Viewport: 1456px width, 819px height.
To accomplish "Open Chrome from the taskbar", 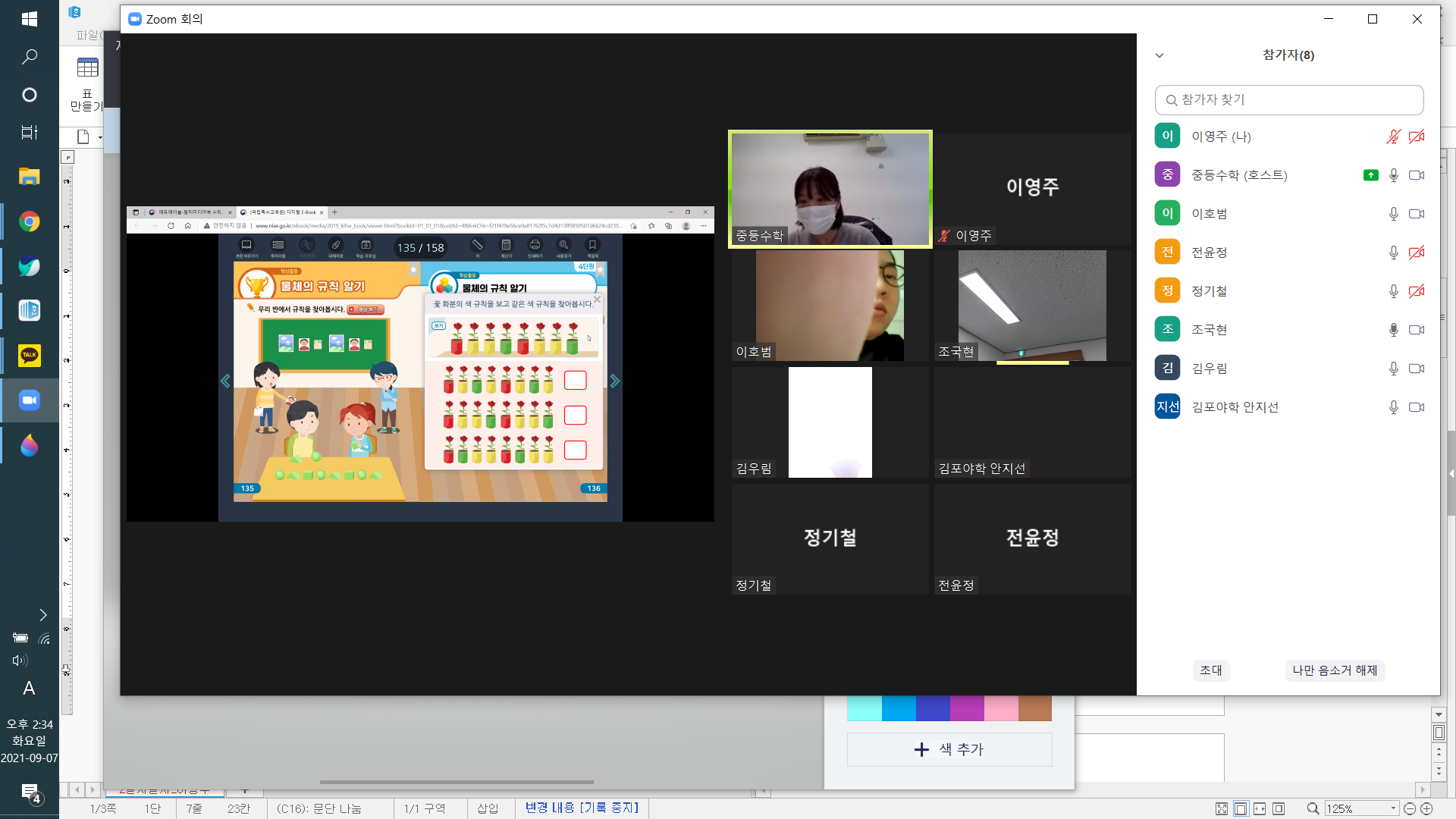I will (30, 222).
